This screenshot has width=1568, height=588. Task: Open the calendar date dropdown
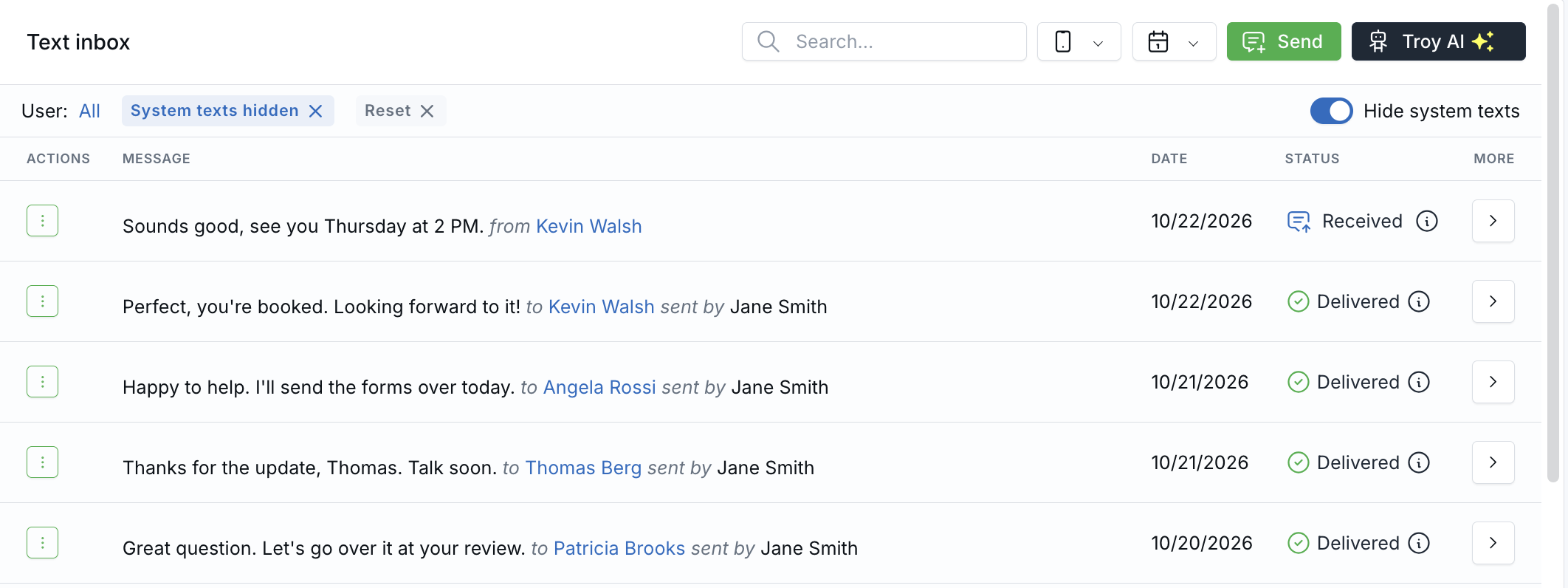click(x=1175, y=41)
